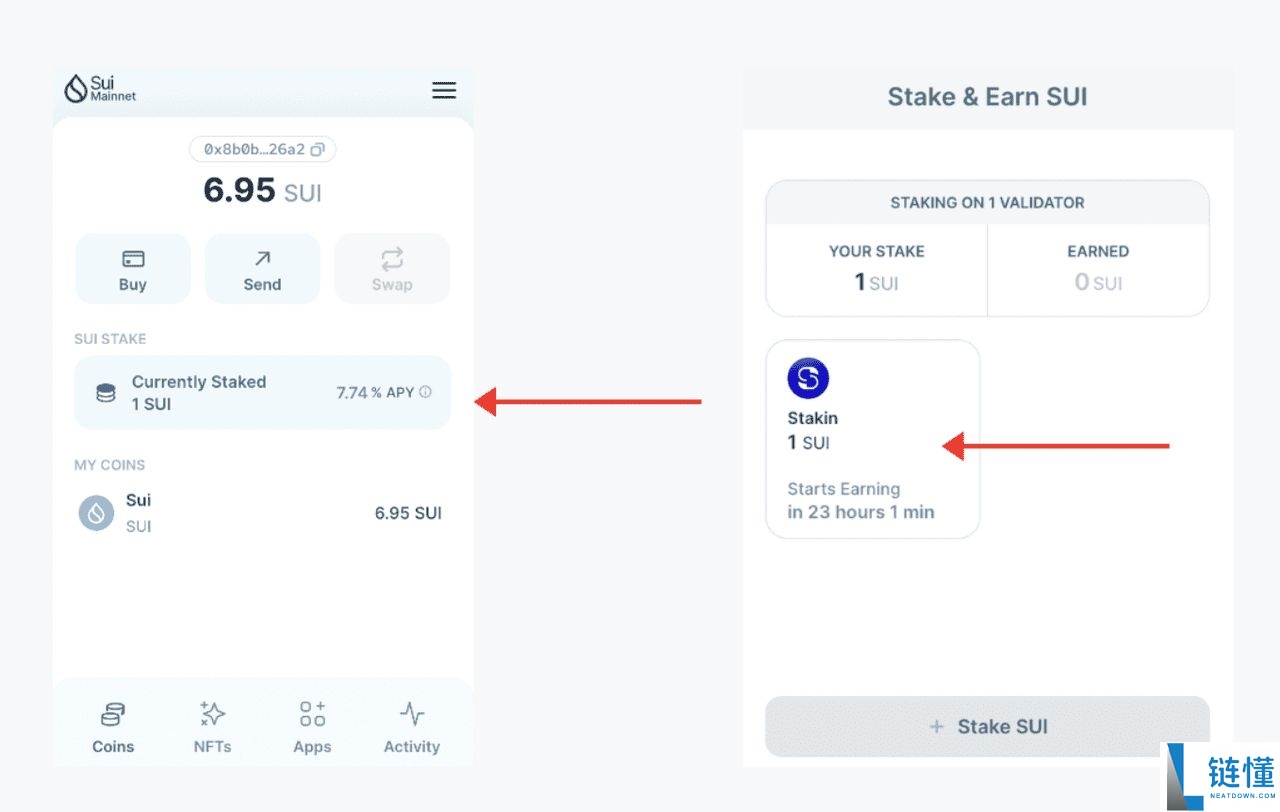This screenshot has height=812, width=1280.
Task: Click the Sui logo icon
Action: point(76,90)
